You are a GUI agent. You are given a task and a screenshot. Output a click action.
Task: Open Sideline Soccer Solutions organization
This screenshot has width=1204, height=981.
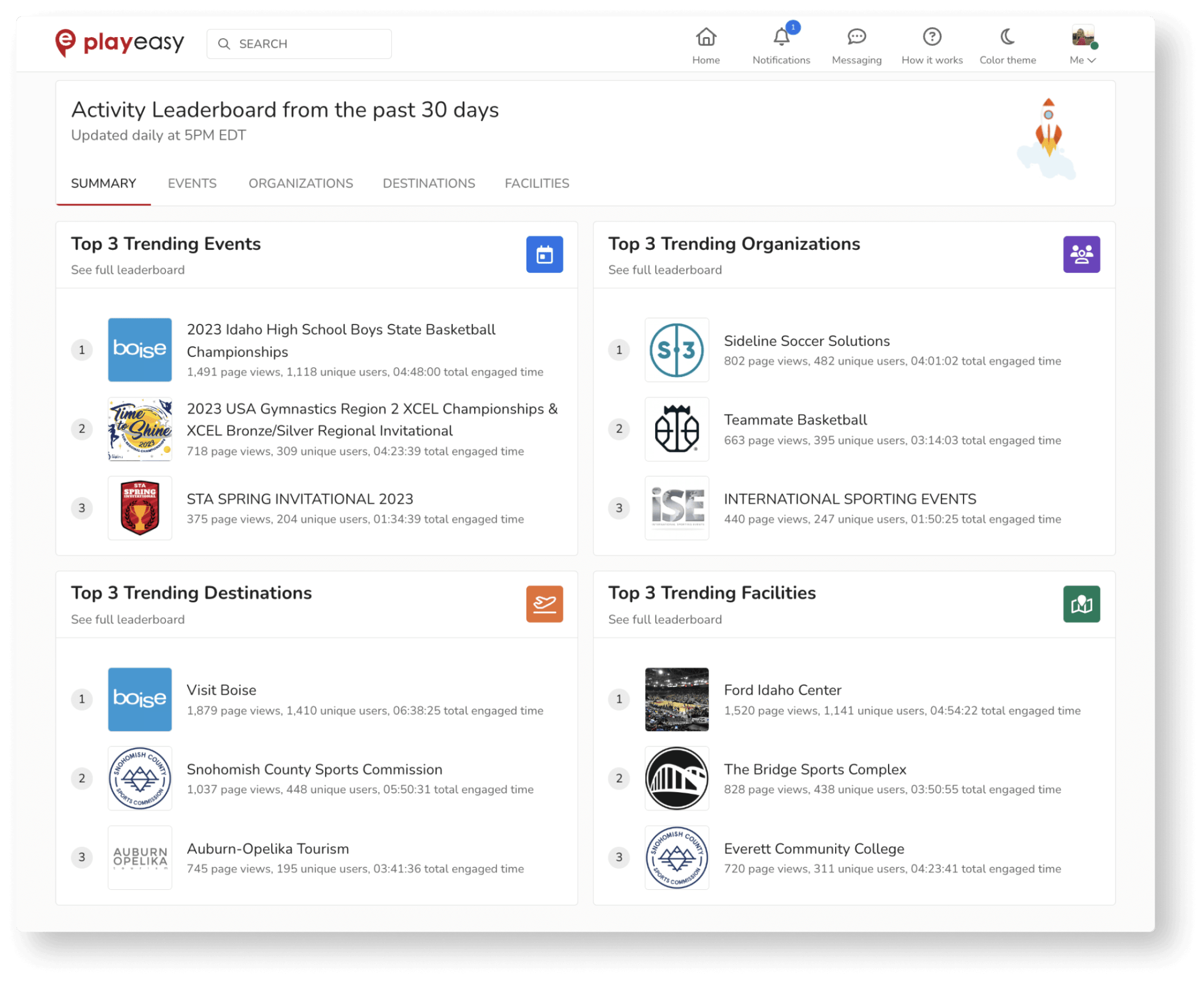(806, 341)
